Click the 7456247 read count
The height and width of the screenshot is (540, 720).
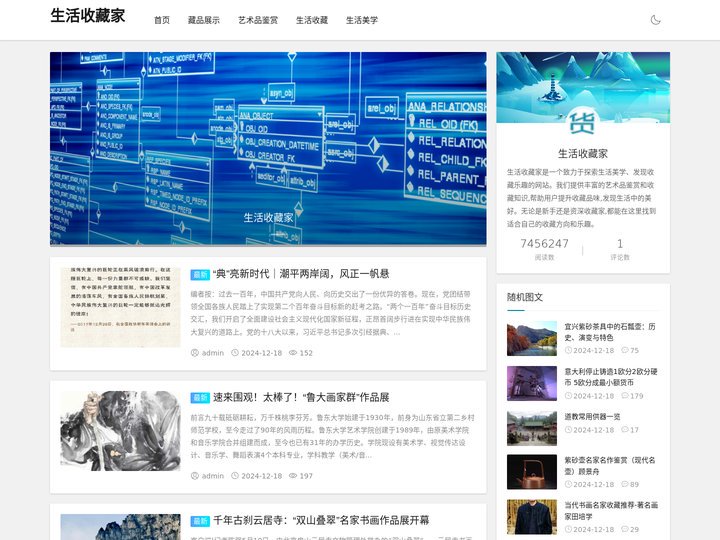pyautogui.click(x=545, y=243)
